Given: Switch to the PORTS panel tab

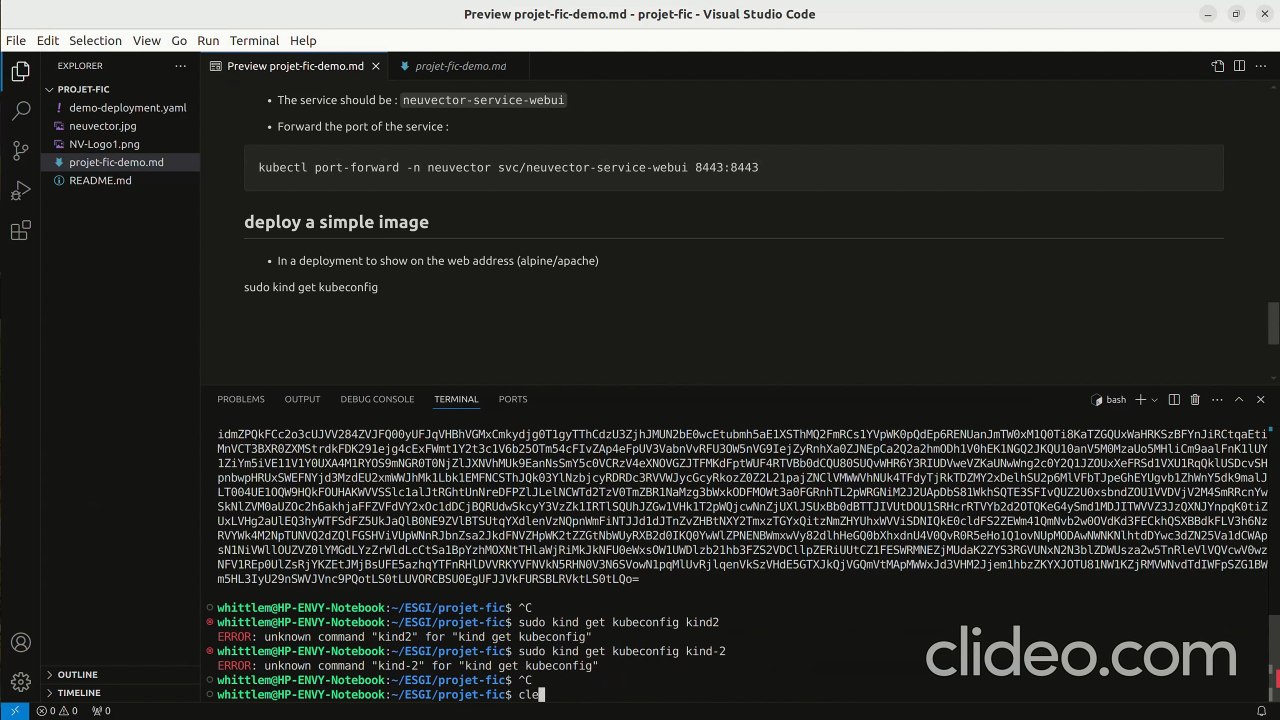Looking at the screenshot, I should pos(513,399).
